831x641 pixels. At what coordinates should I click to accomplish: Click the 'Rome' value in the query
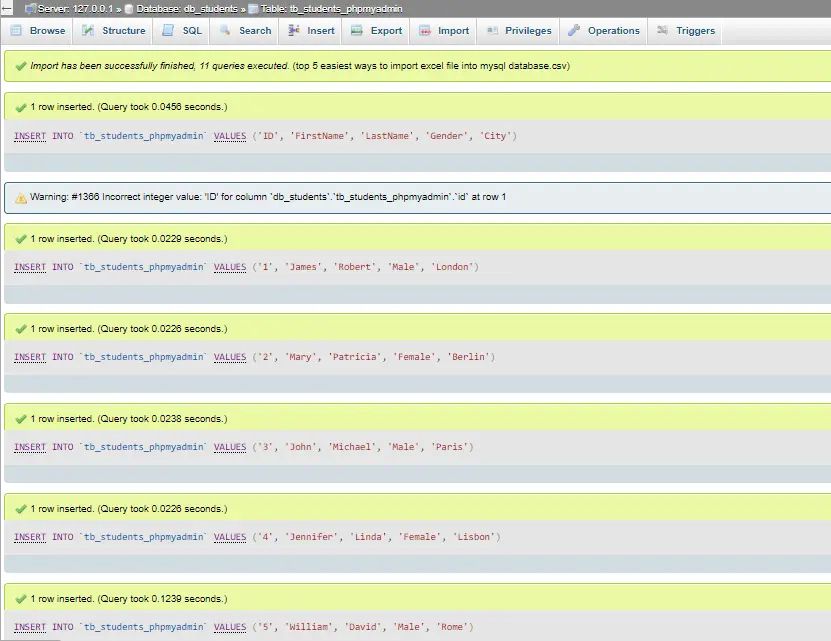click(452, 627)
